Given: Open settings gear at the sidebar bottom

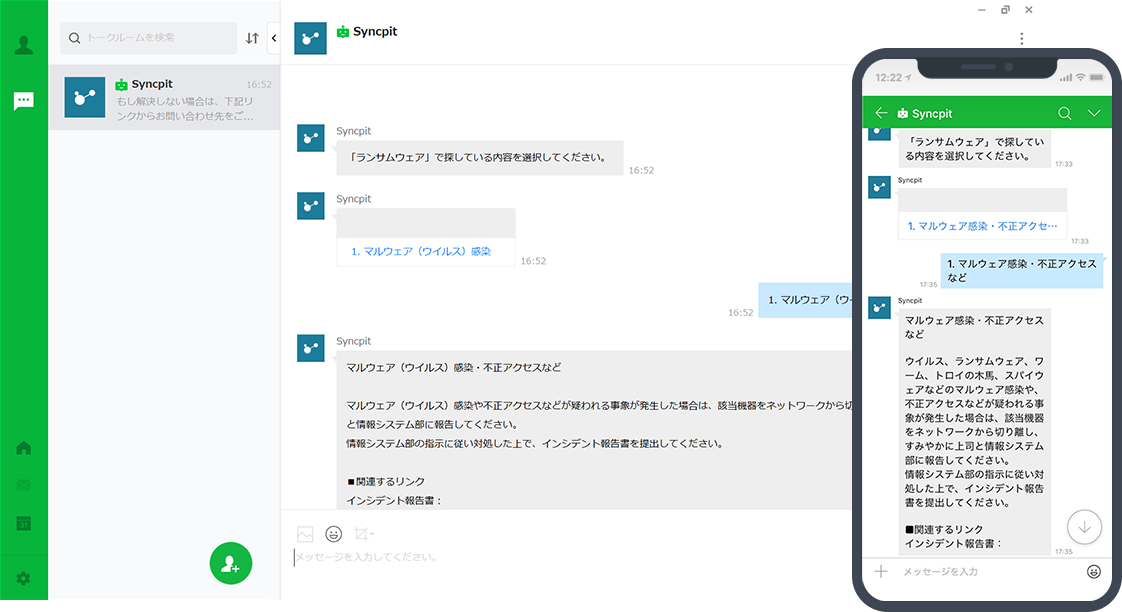Looking at the screenshot, I should pyautogui.click(x=24, y=578).
